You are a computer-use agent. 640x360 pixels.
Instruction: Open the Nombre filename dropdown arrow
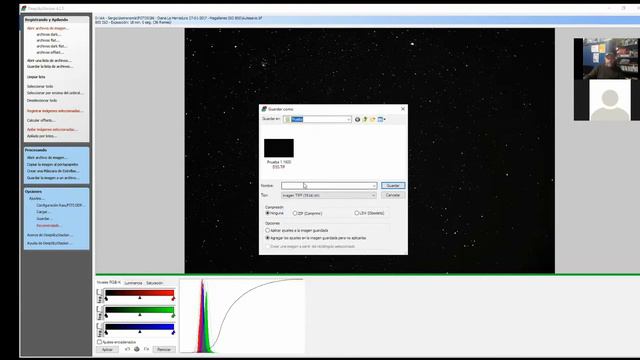(x=374, y=186)
